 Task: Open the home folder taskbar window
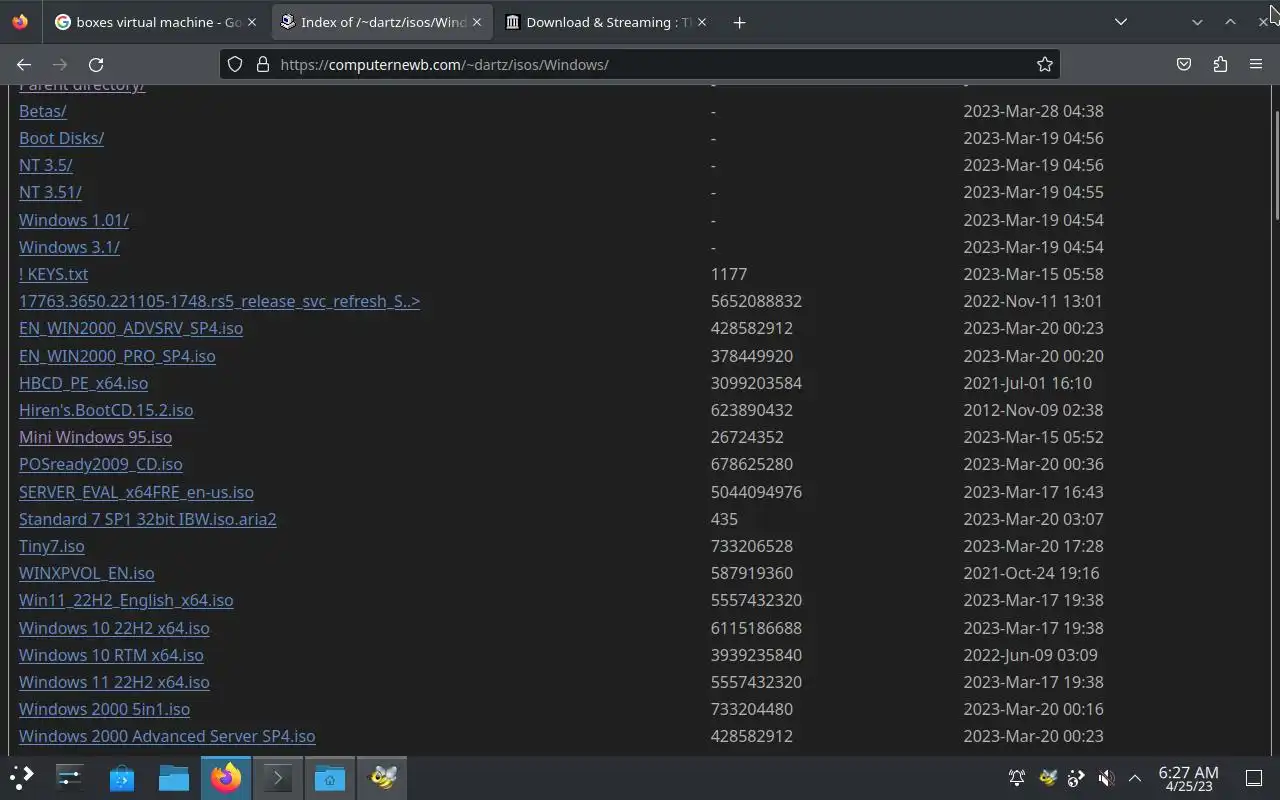(330, 777)
